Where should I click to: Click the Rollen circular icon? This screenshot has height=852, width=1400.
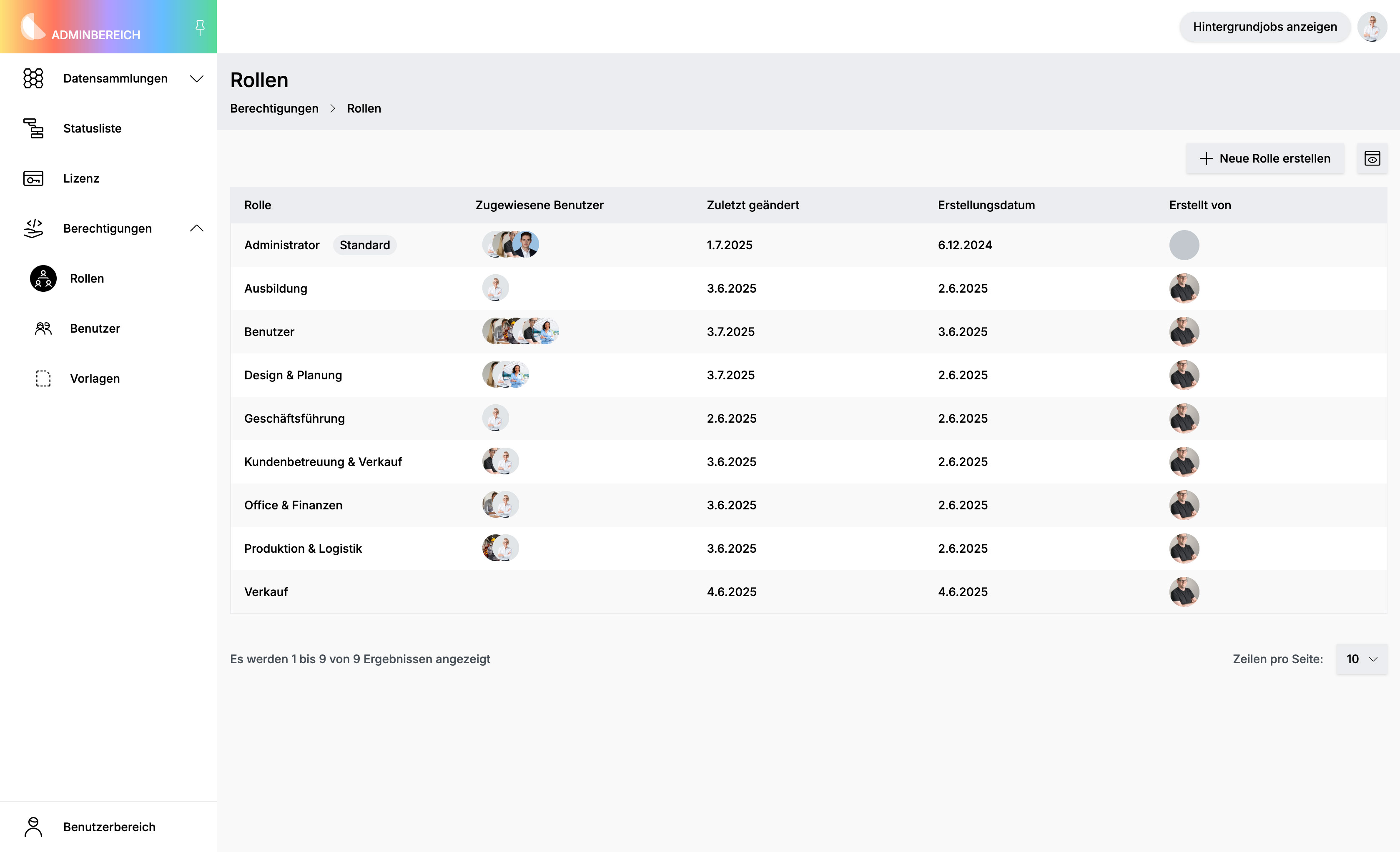43,278
